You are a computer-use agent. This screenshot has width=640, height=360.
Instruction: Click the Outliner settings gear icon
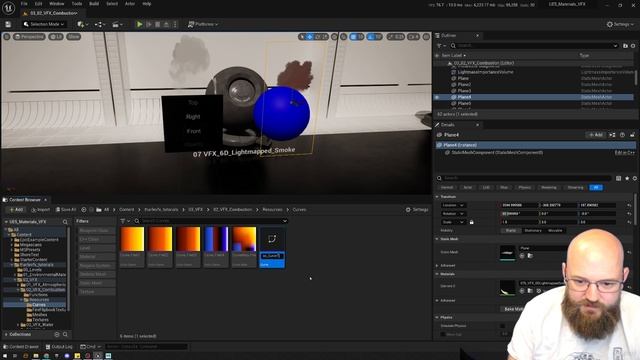(x=633, y=46)
